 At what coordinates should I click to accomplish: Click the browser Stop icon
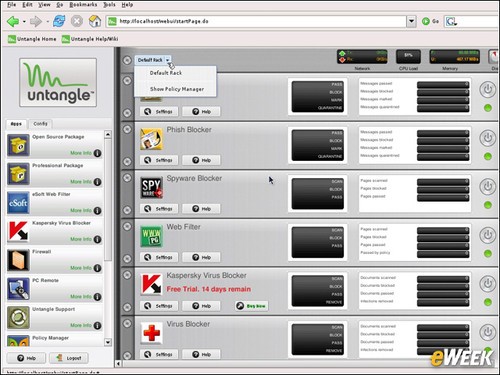coord(77,21)
